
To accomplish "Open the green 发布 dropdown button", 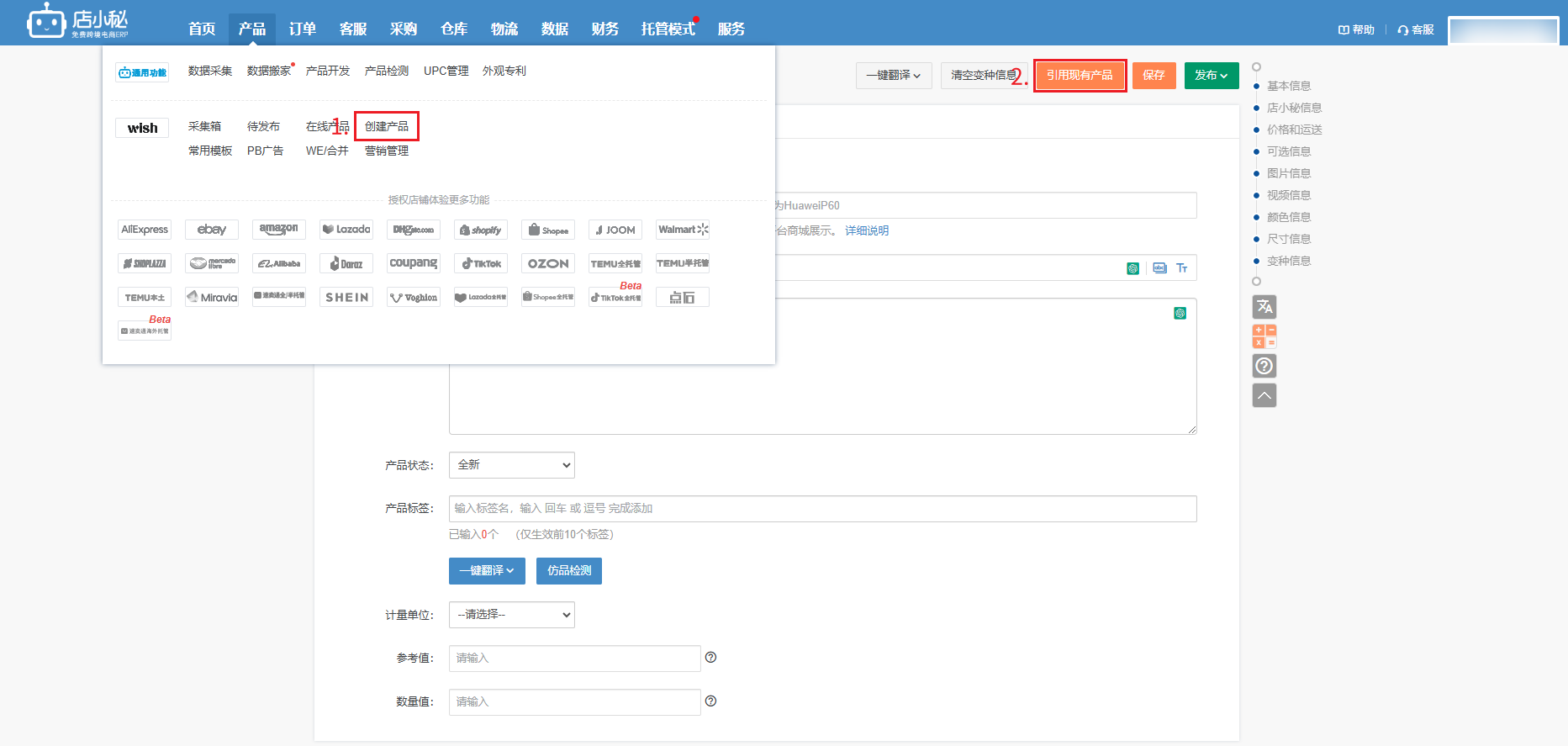I will [x=1212, y=76].
